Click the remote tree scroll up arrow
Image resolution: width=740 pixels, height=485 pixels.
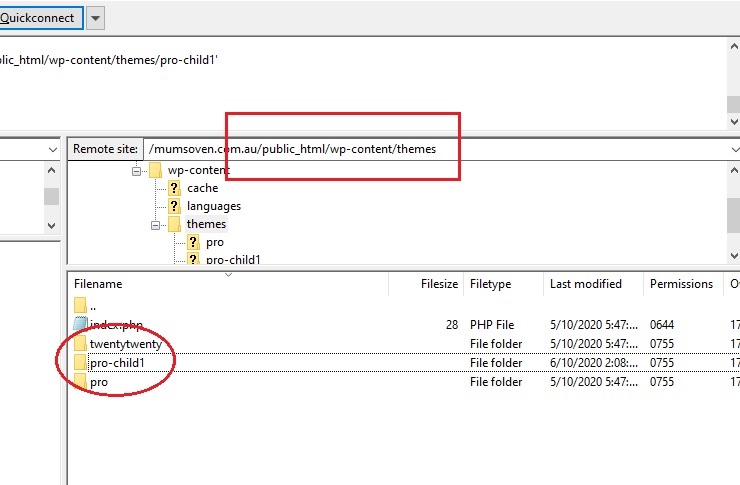click(x=734, y=170)
